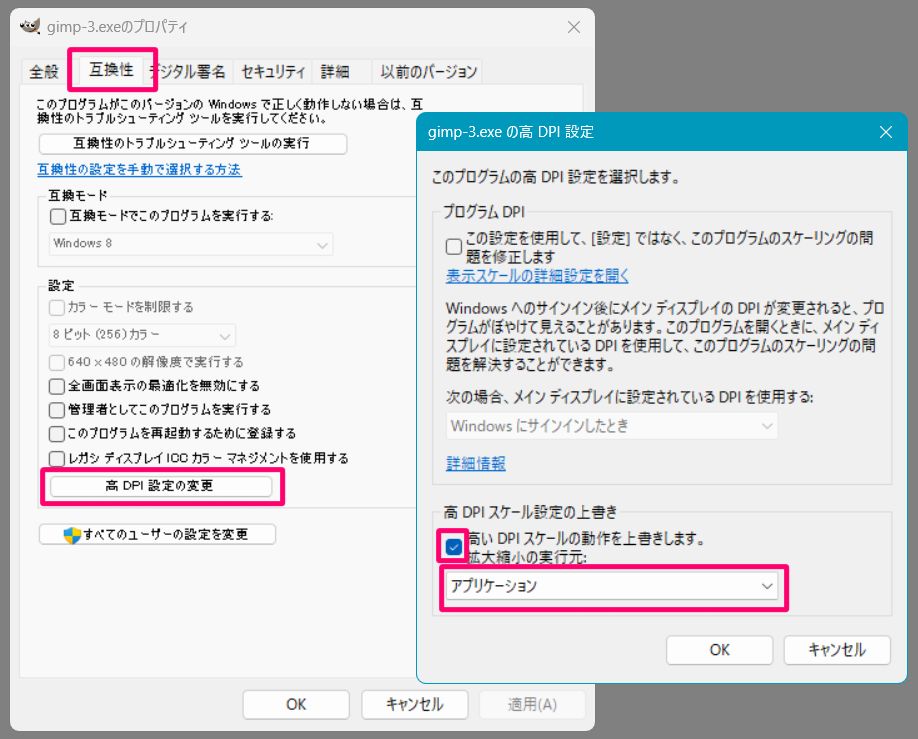Click すべてのユーザーの設定を変更 button
Viewport: 918px width, 739px height.
[x=157, y=535]
